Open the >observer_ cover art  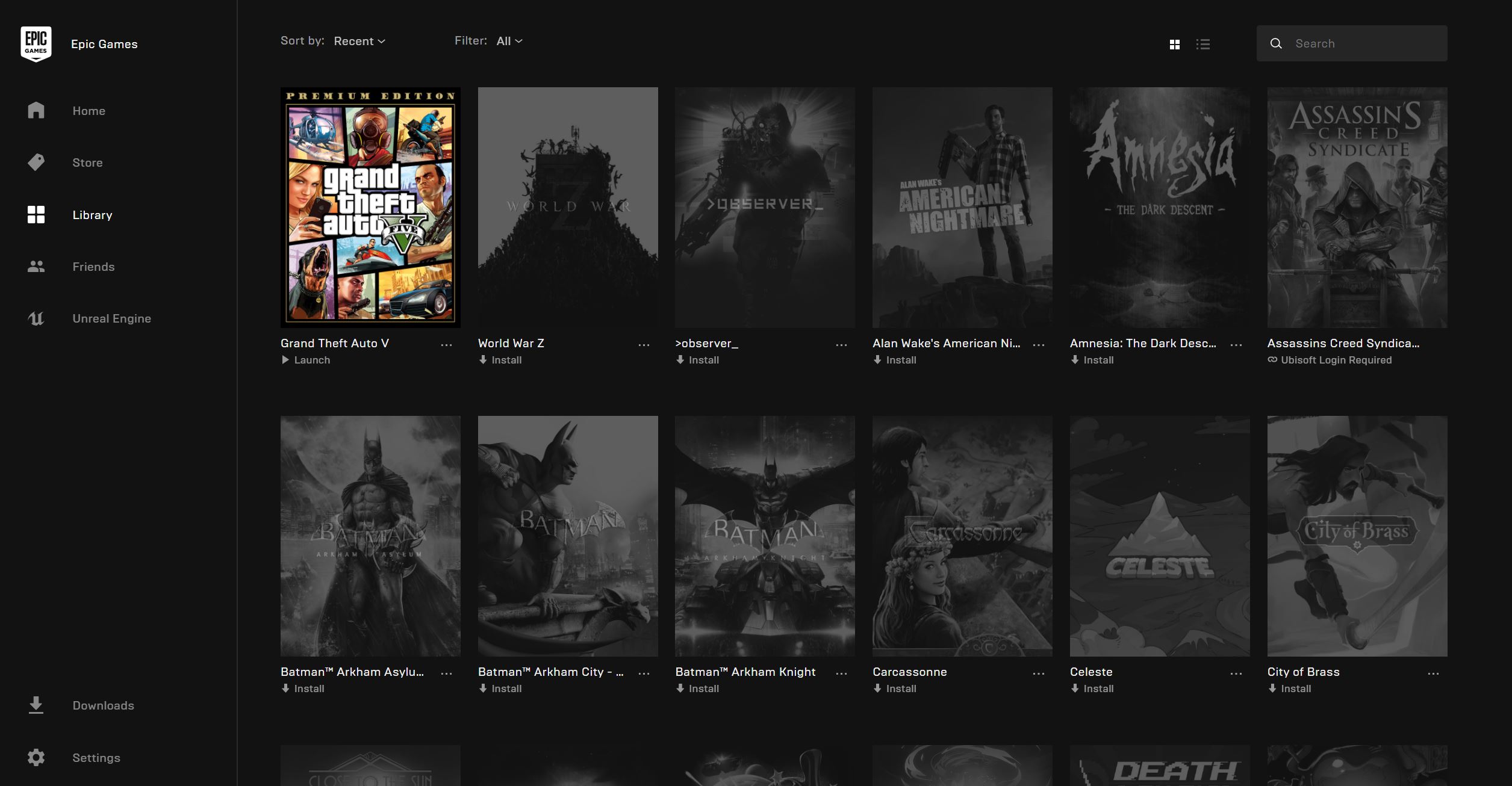pyautogui.click(x=765, y=208)
